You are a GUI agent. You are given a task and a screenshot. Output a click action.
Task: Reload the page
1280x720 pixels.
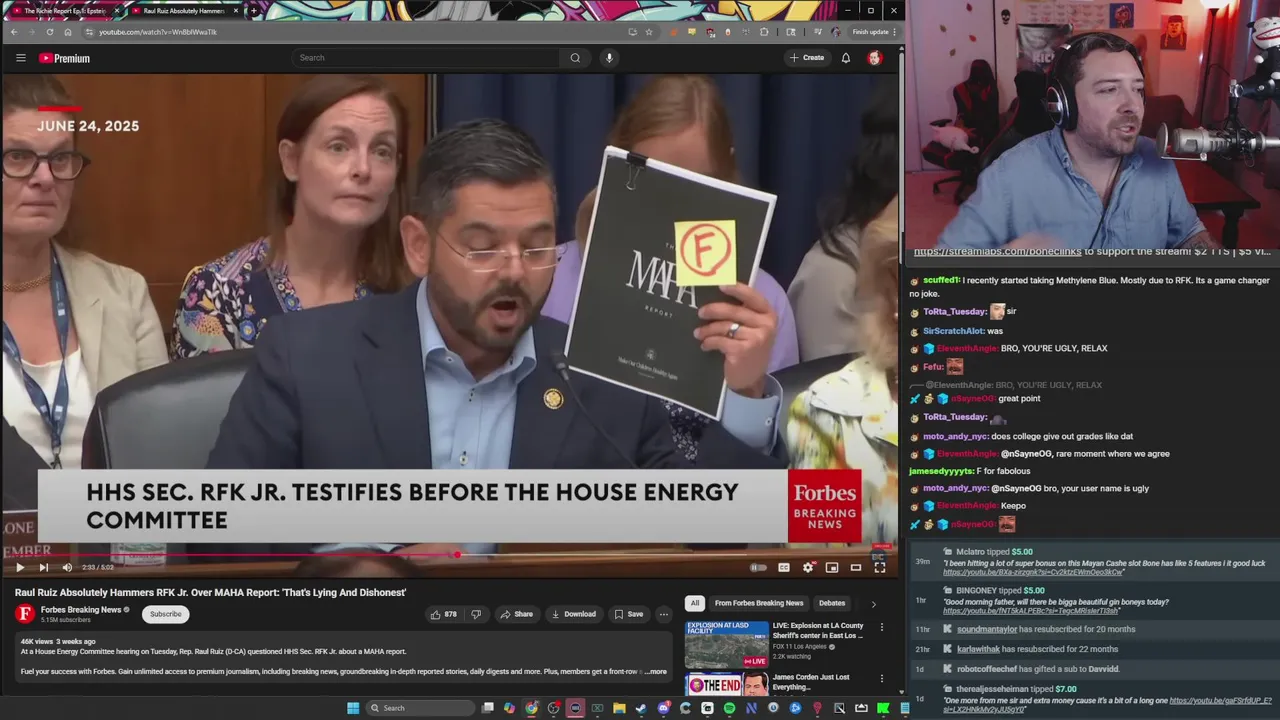pyautogui.click(x=49, y=32)
